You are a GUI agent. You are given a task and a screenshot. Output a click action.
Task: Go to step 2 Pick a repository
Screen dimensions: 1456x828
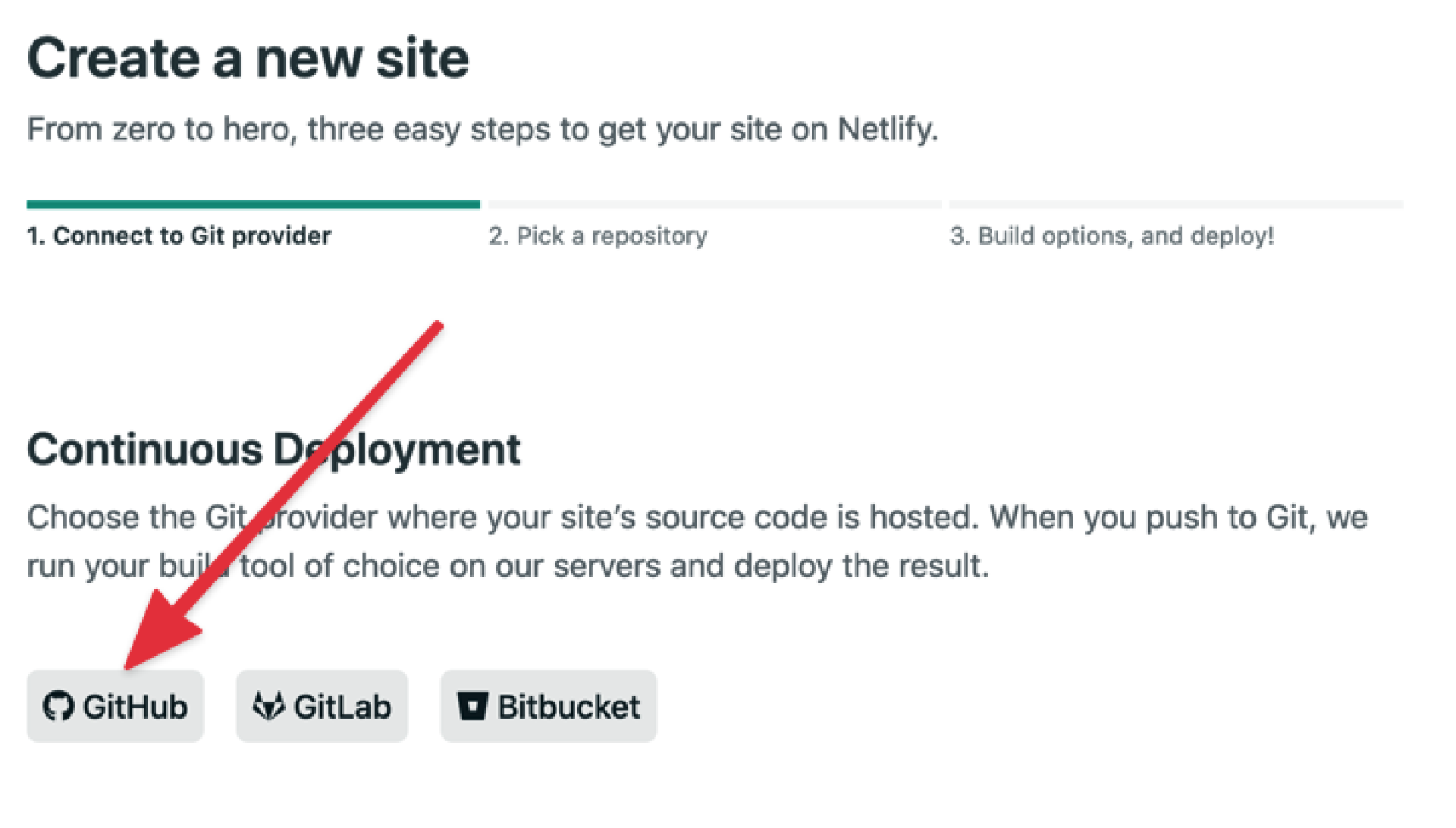coord(598,236)
